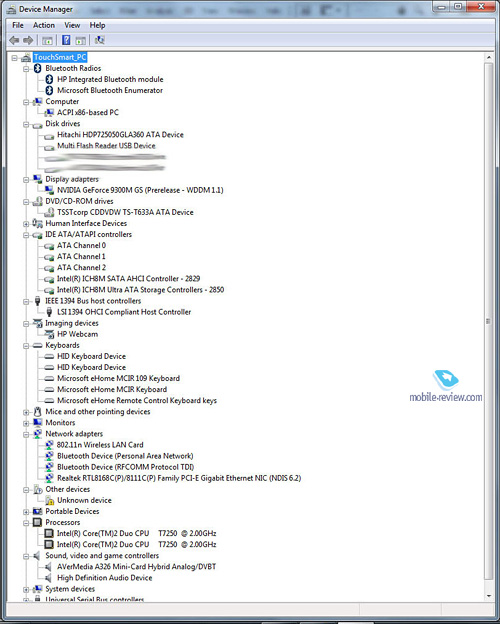Collapse the TouchSmart_PC root node
The image size is (500, 624).
15,58
